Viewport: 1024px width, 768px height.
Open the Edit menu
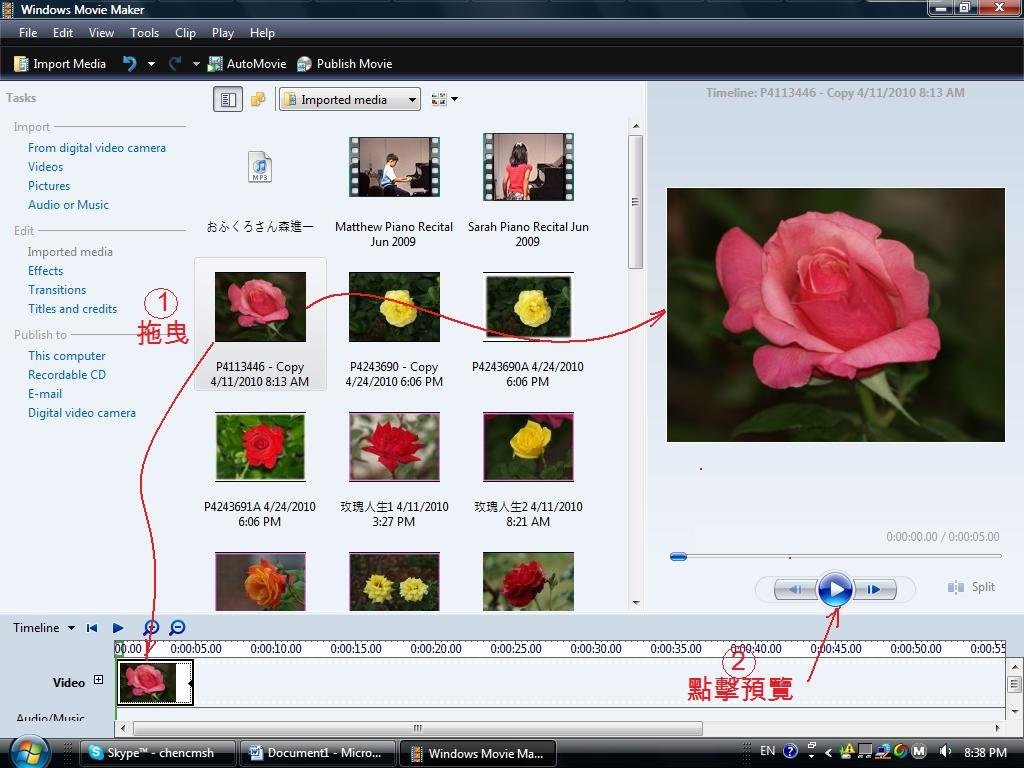(63, 33)
